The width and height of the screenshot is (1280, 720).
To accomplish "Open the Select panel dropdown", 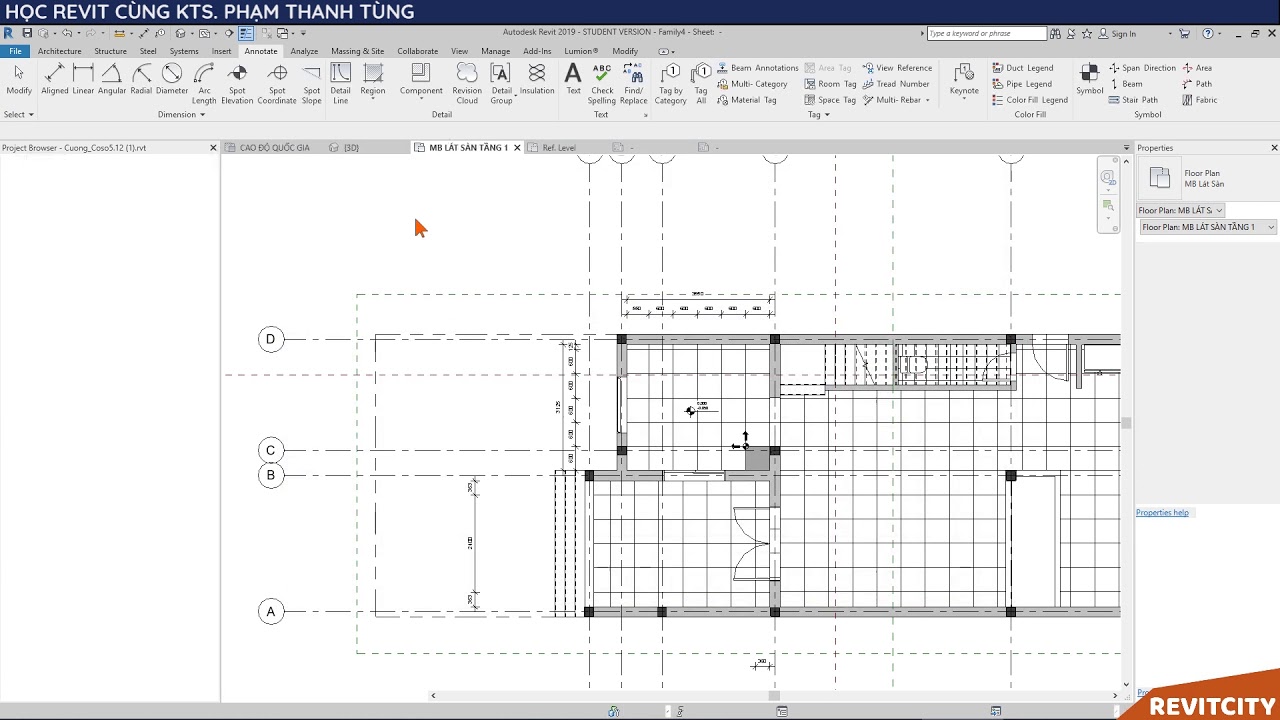I will [19, 114].
